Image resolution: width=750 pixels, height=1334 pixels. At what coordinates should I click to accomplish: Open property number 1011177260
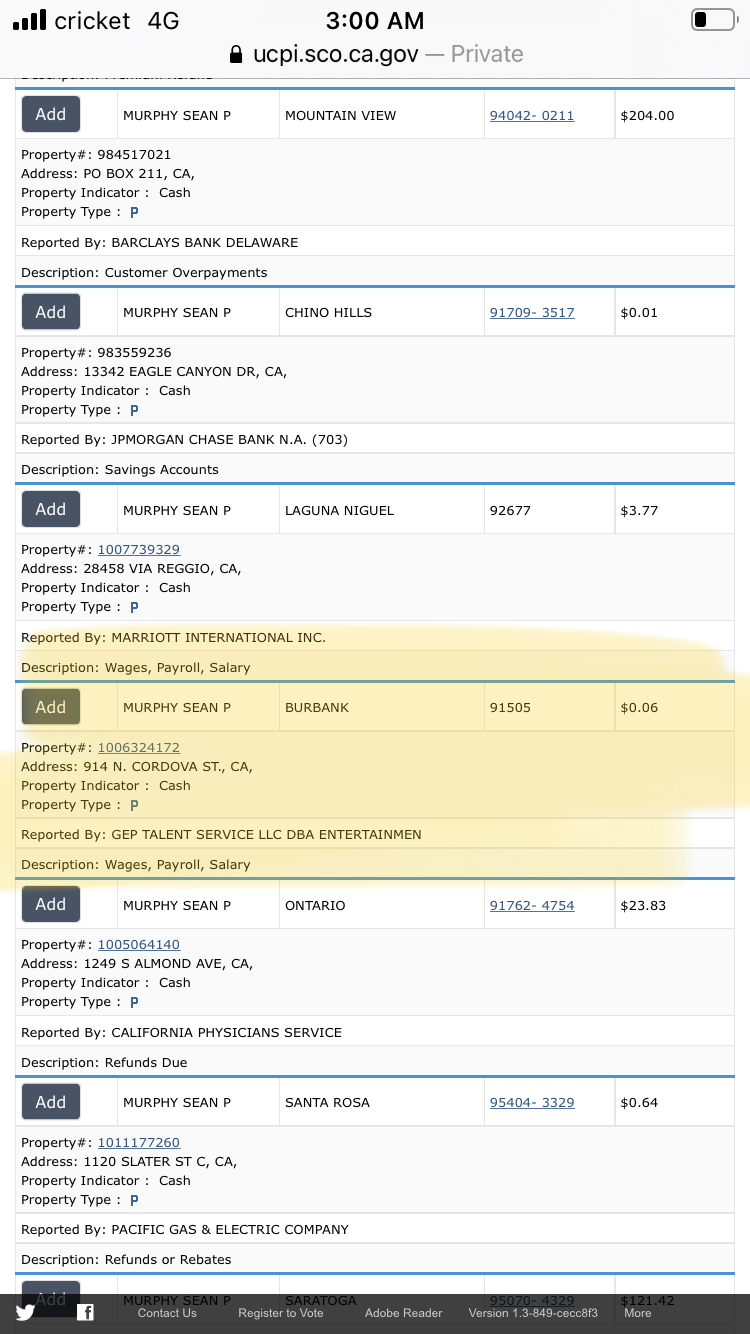click(139, 1142)
